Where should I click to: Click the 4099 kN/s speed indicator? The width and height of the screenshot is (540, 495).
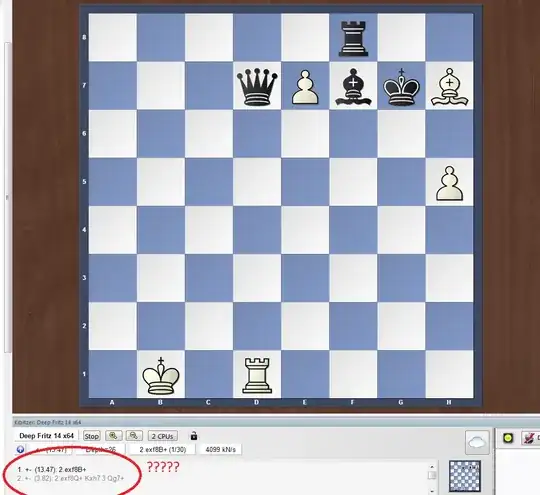click(x=221, y=450)
